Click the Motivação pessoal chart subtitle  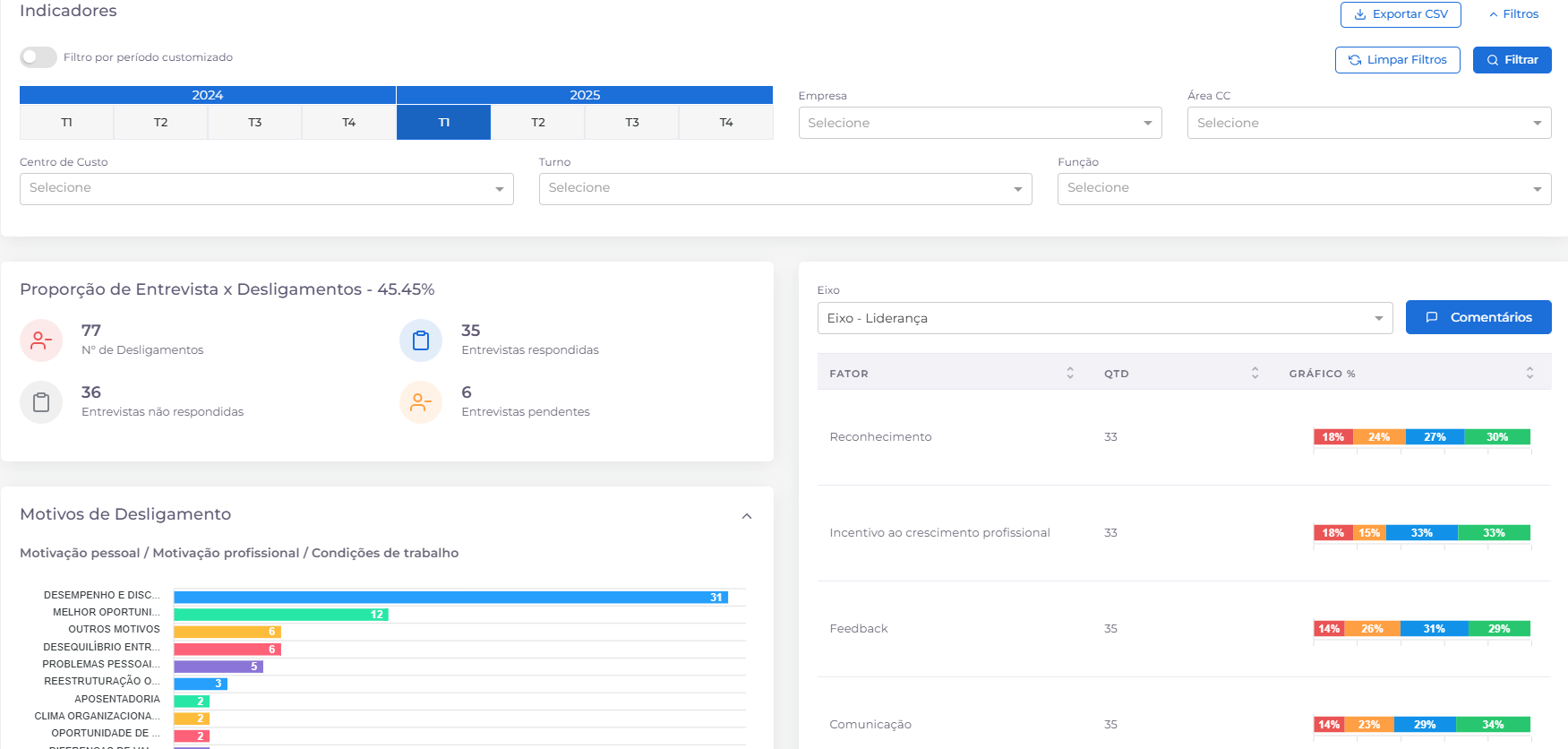[239, 554]
